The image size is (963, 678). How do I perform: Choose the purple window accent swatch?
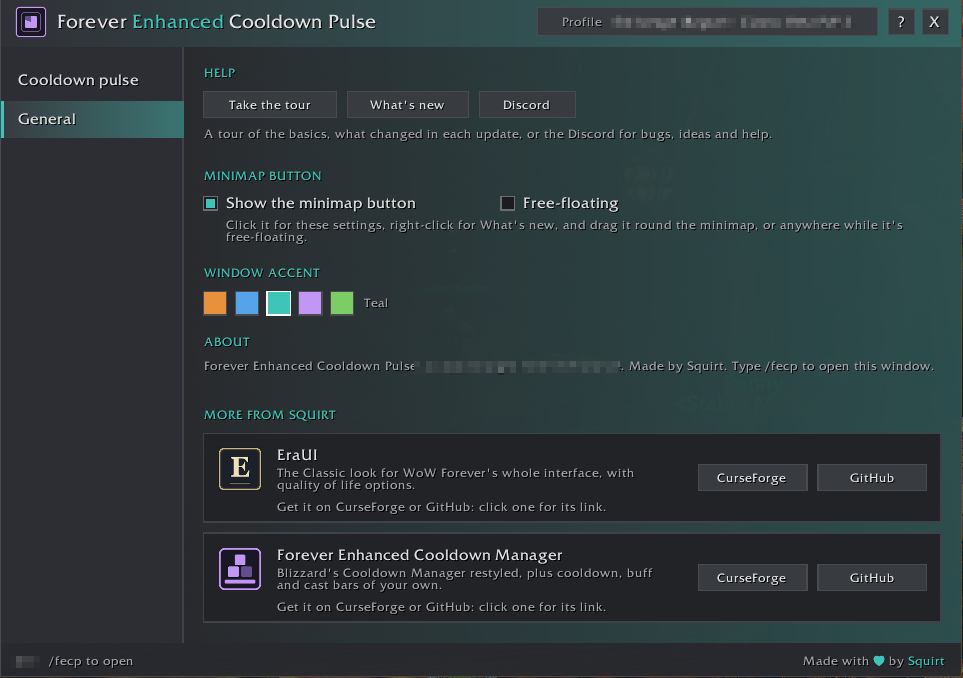[x=310, y=303]
